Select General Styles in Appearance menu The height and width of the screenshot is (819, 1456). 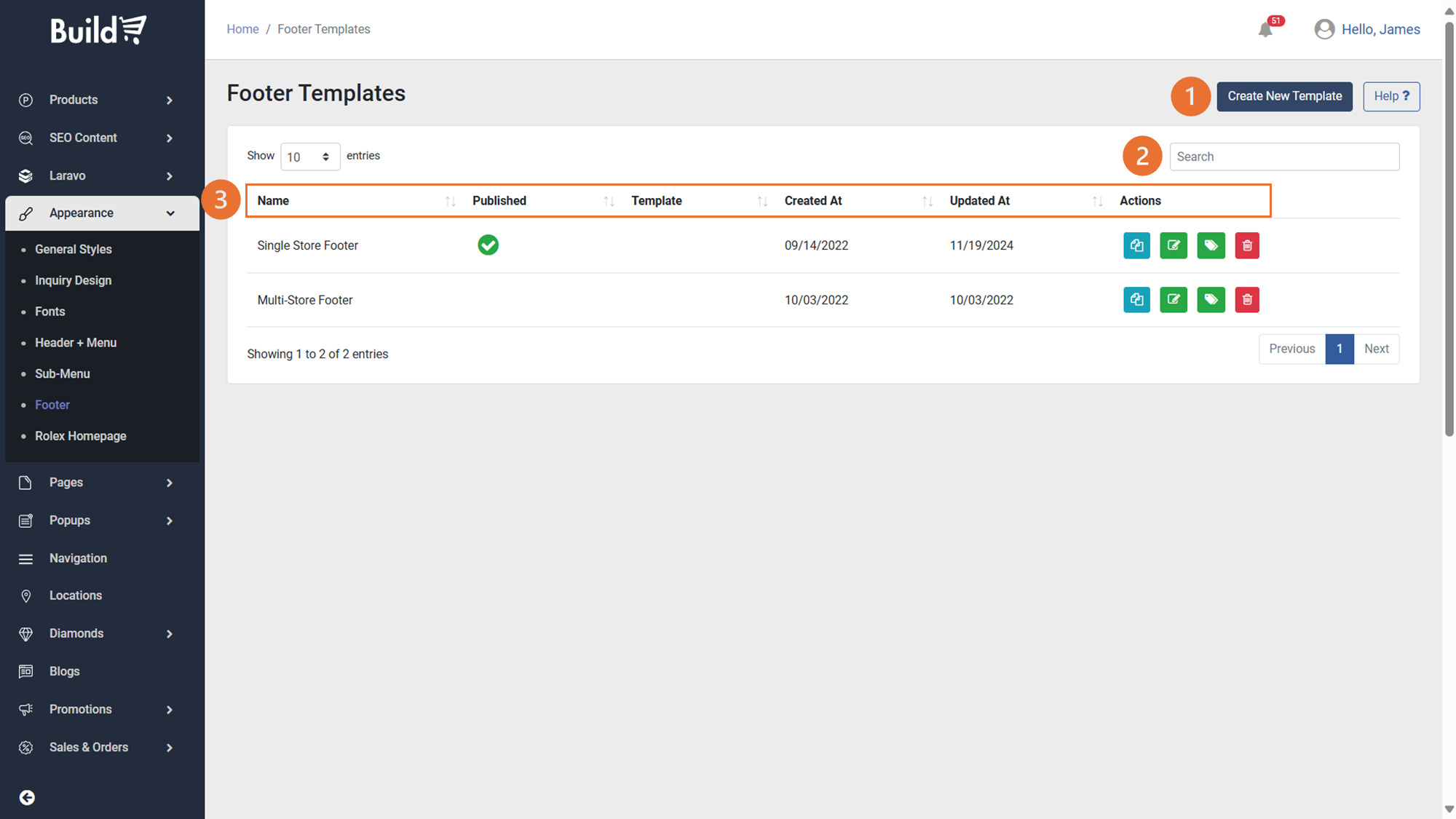point(74,249)
